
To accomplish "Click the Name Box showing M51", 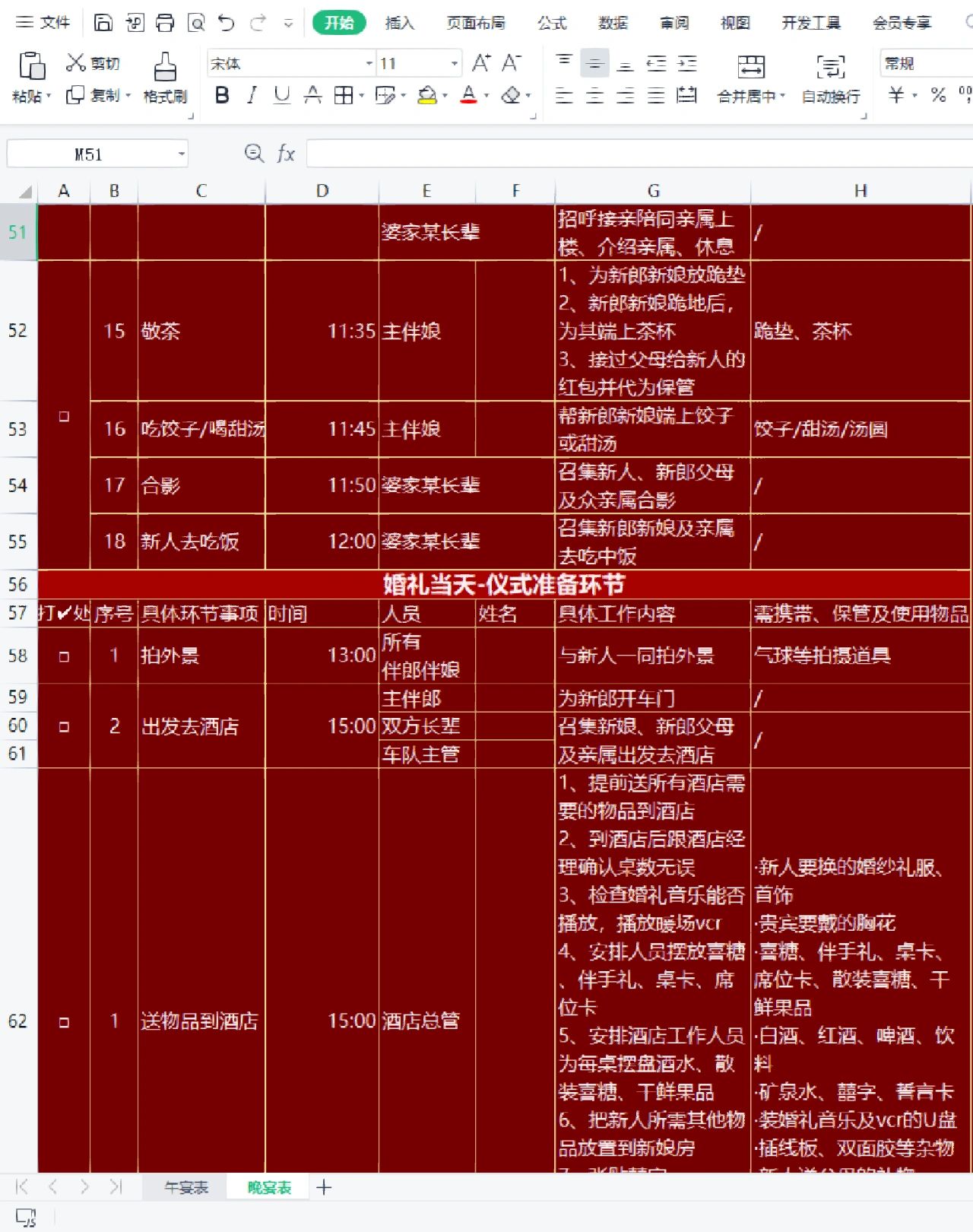I will (90, 154).
